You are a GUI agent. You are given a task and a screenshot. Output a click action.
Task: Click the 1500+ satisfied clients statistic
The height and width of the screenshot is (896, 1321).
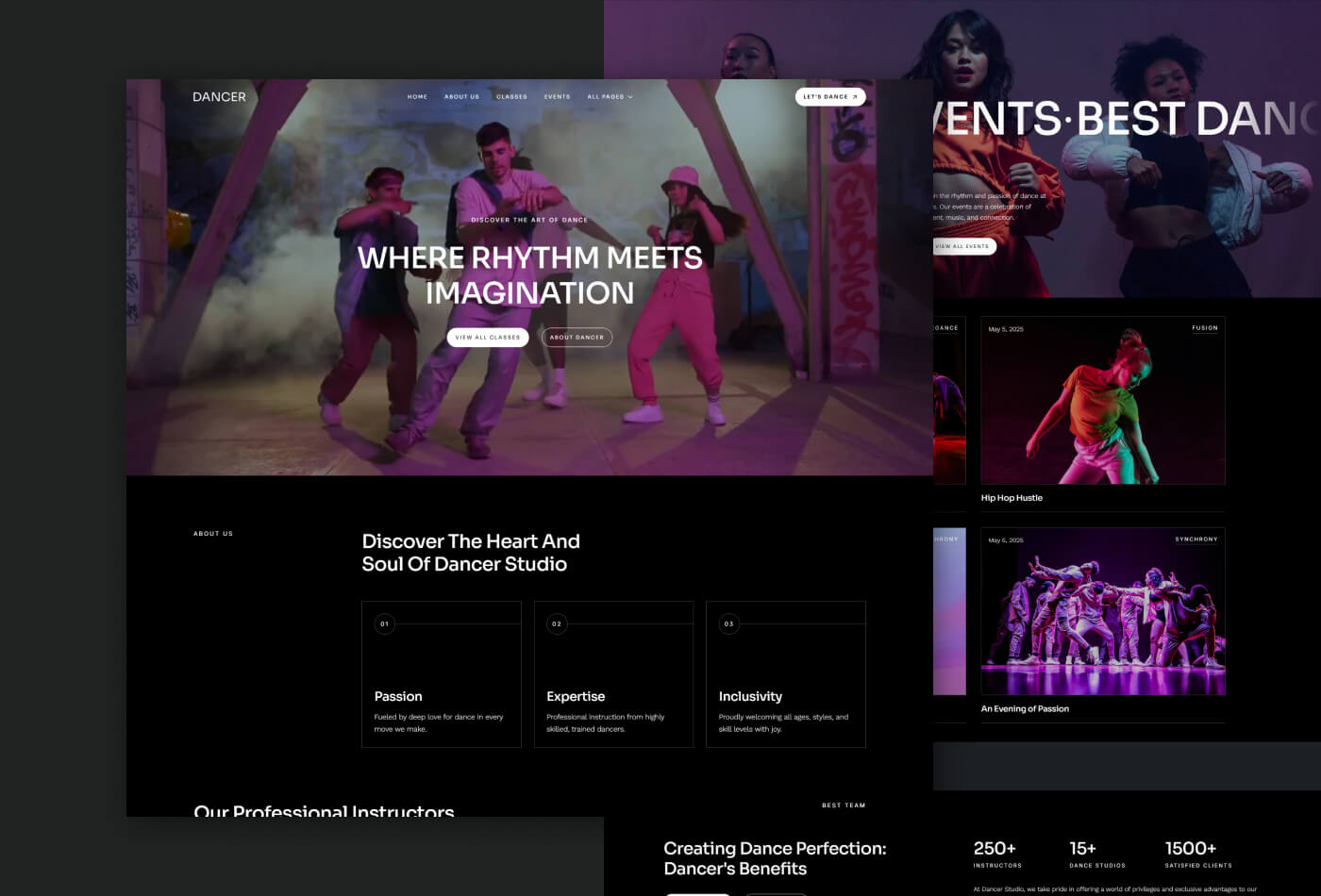click(1191, 849)
